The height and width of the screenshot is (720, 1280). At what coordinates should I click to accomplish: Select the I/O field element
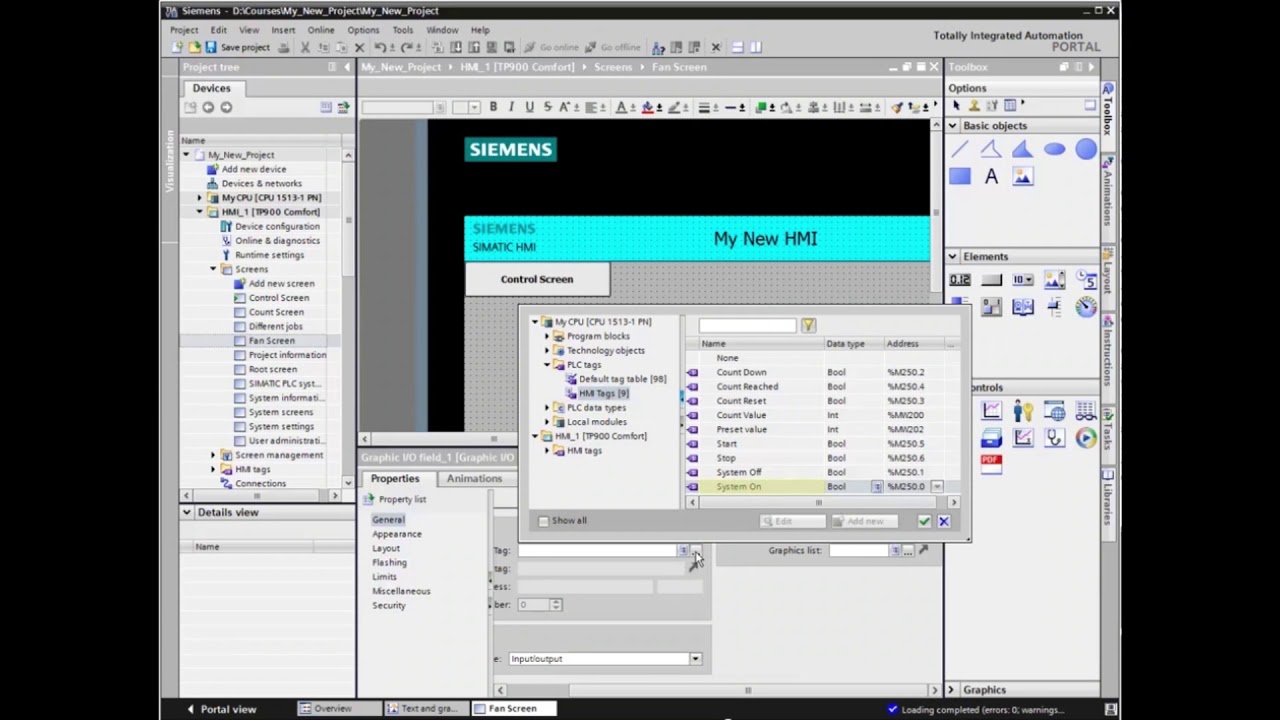pos(960,280)
